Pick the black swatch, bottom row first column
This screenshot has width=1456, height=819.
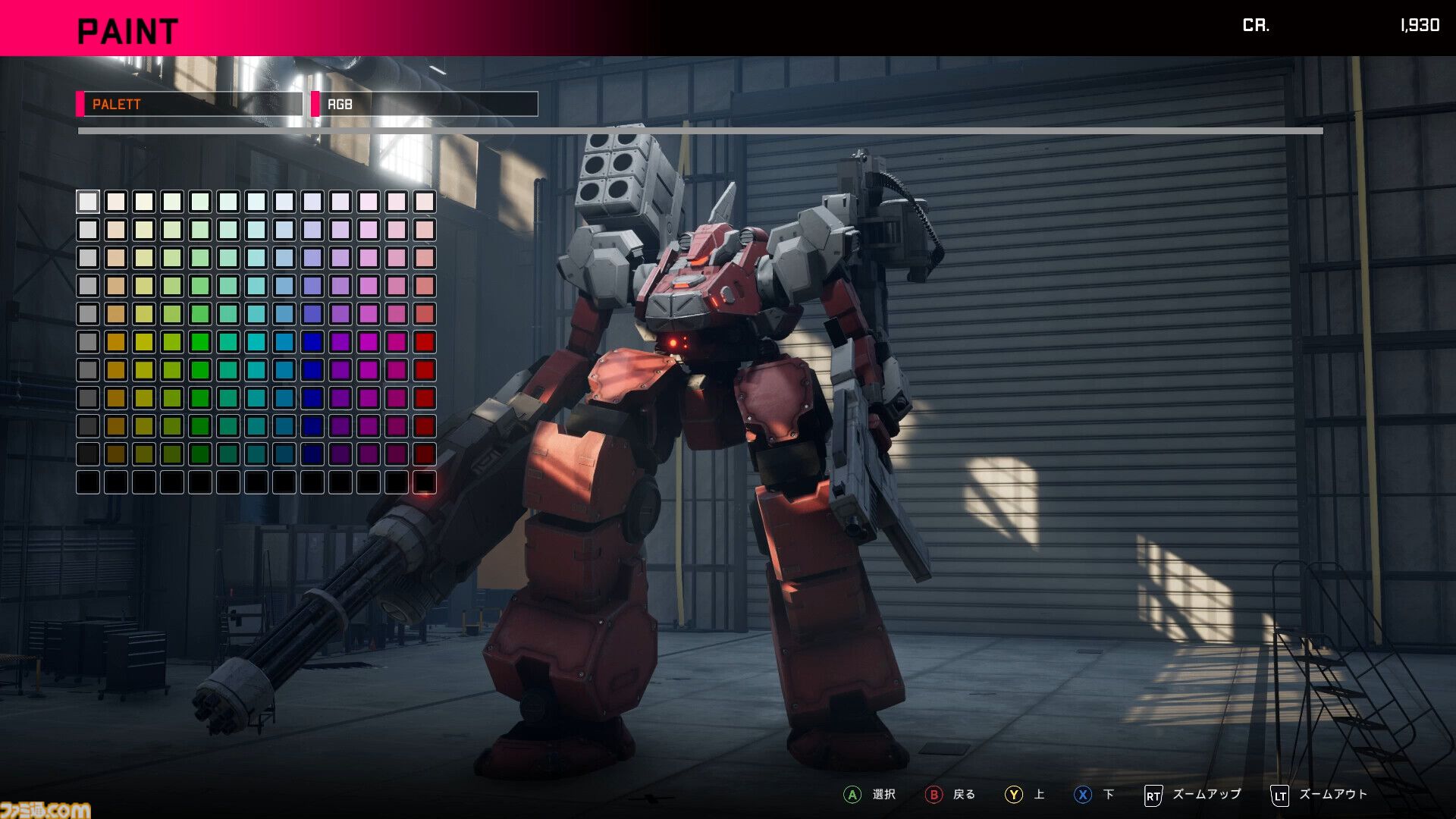click(x=88, y=482)
